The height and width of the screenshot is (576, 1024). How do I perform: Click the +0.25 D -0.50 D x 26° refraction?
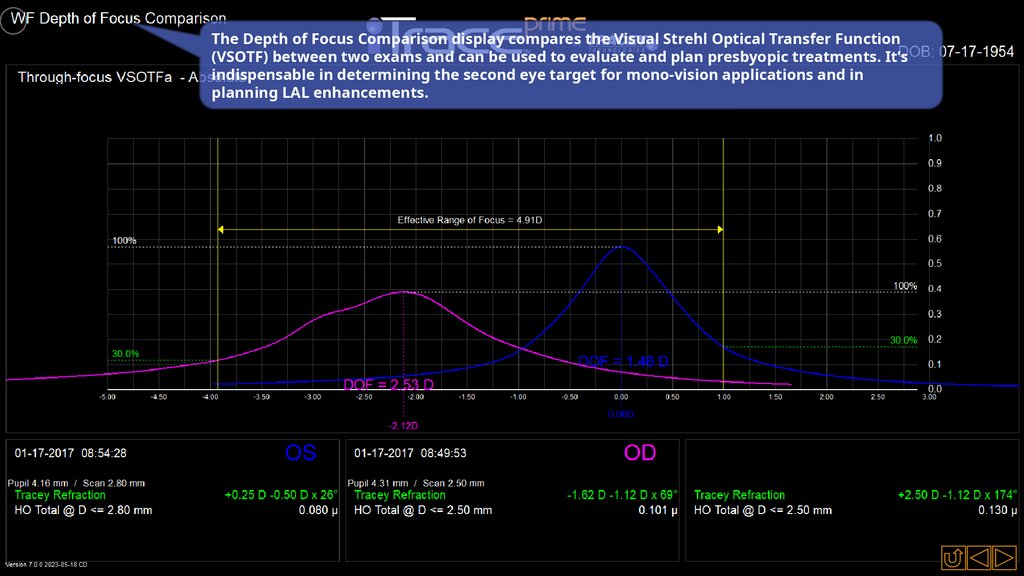[x=281, y=495]
